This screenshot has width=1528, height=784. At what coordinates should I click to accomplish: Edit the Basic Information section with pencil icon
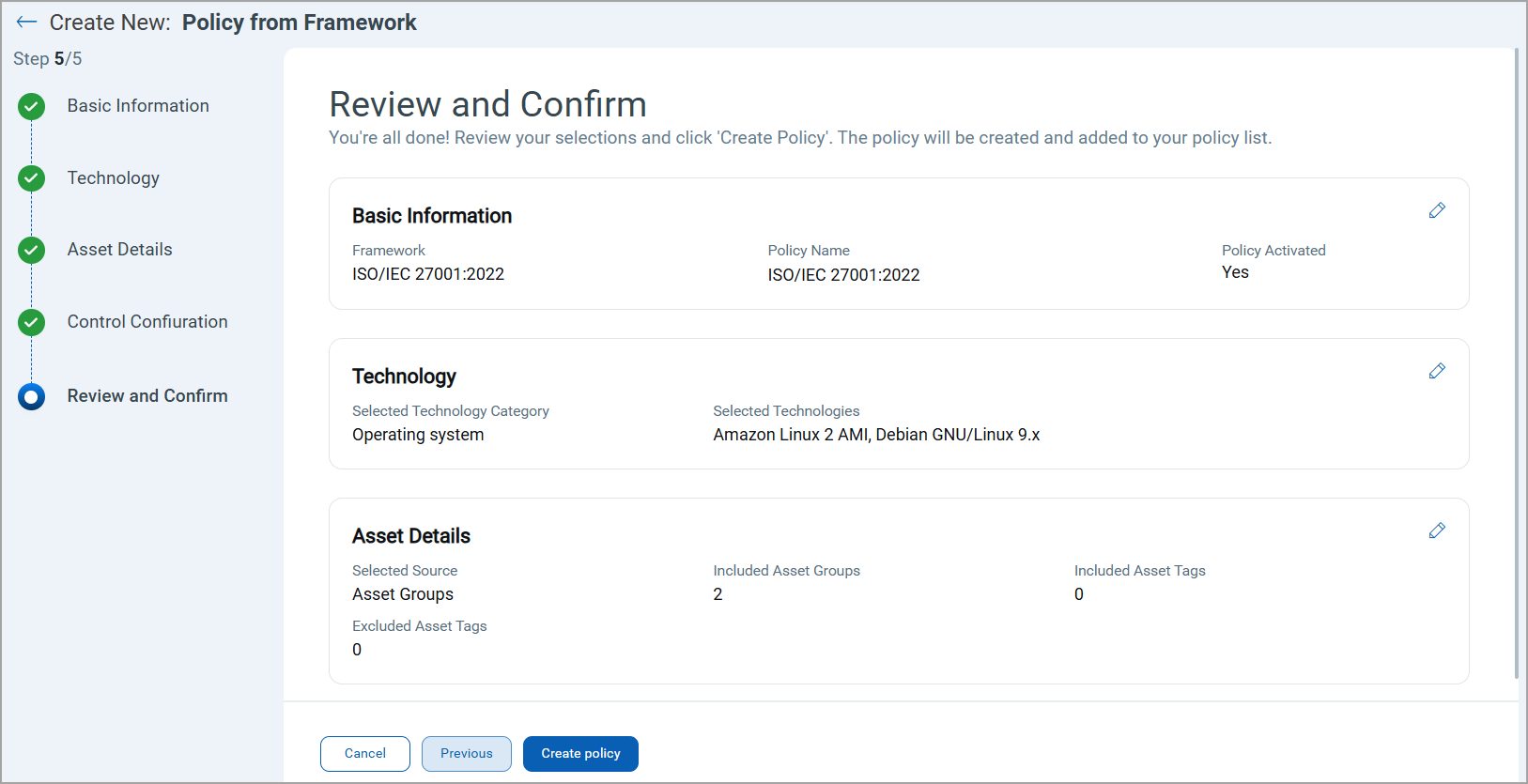(1436, 210)
